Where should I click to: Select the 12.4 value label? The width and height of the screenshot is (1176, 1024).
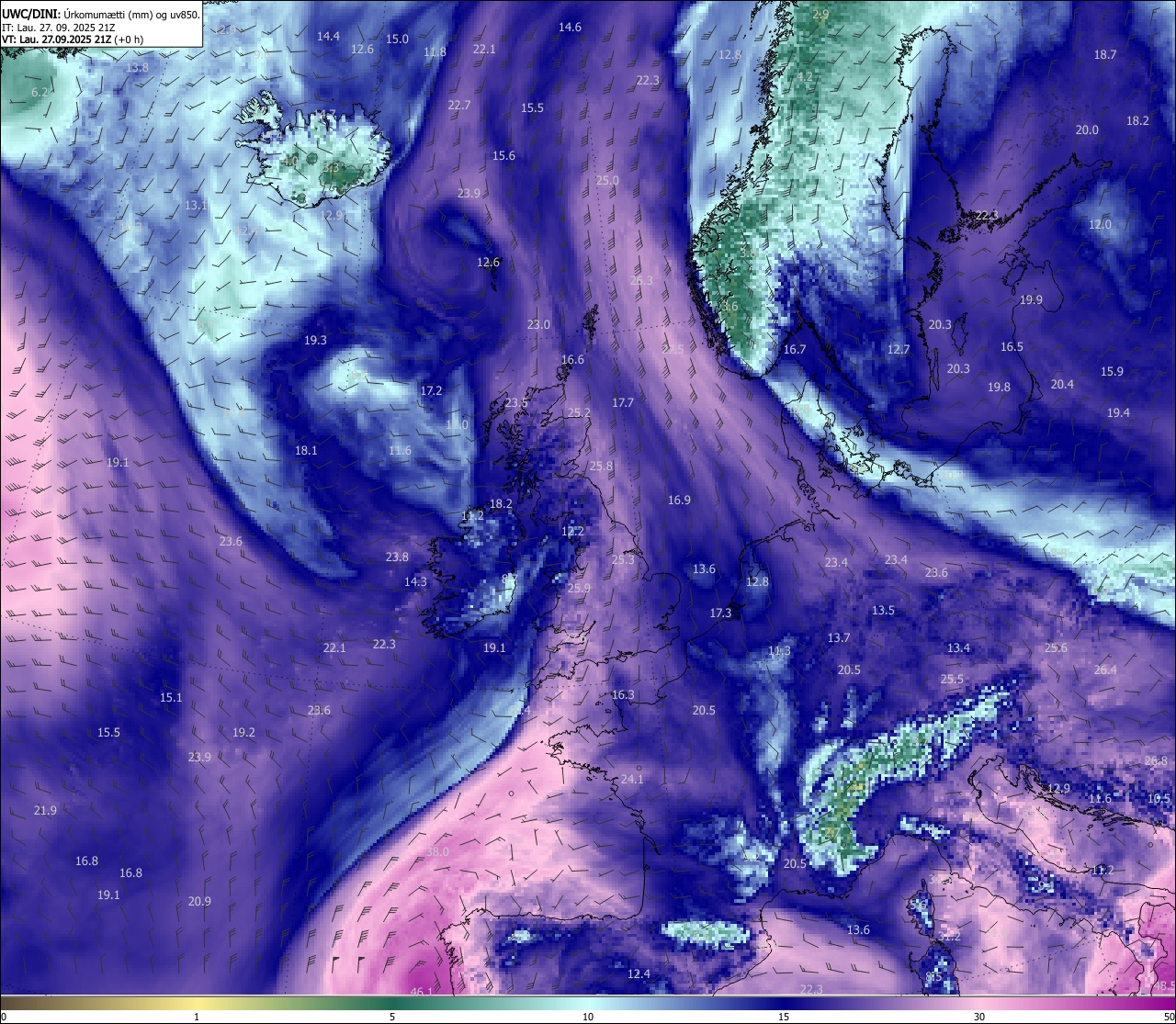click(x=639, y=973)
